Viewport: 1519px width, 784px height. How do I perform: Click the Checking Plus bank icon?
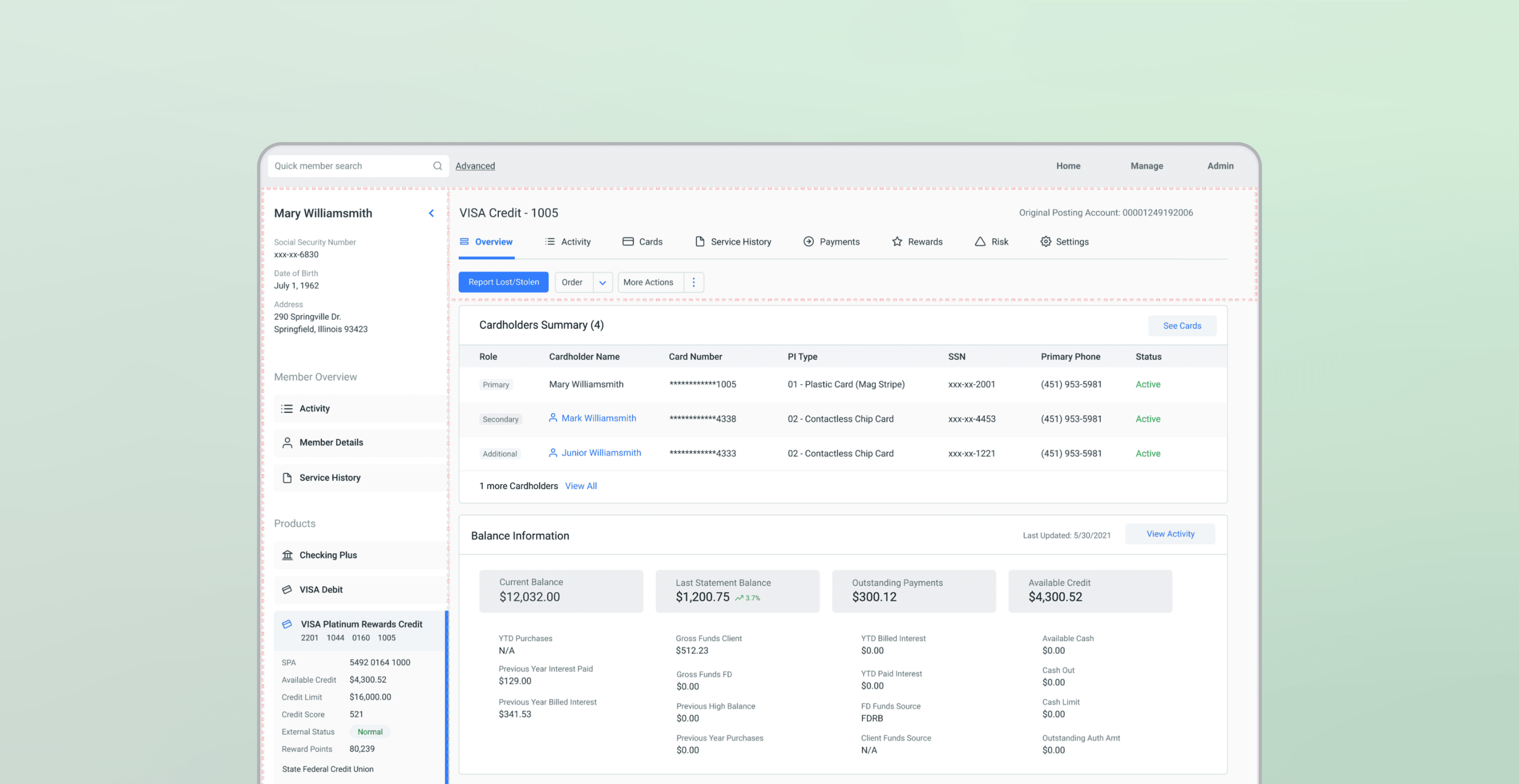pos(287,555)
